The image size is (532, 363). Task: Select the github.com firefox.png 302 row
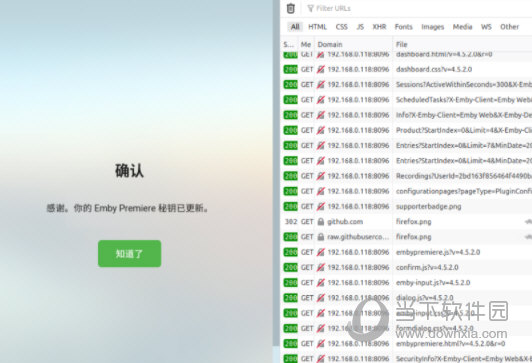coord(406,222)
